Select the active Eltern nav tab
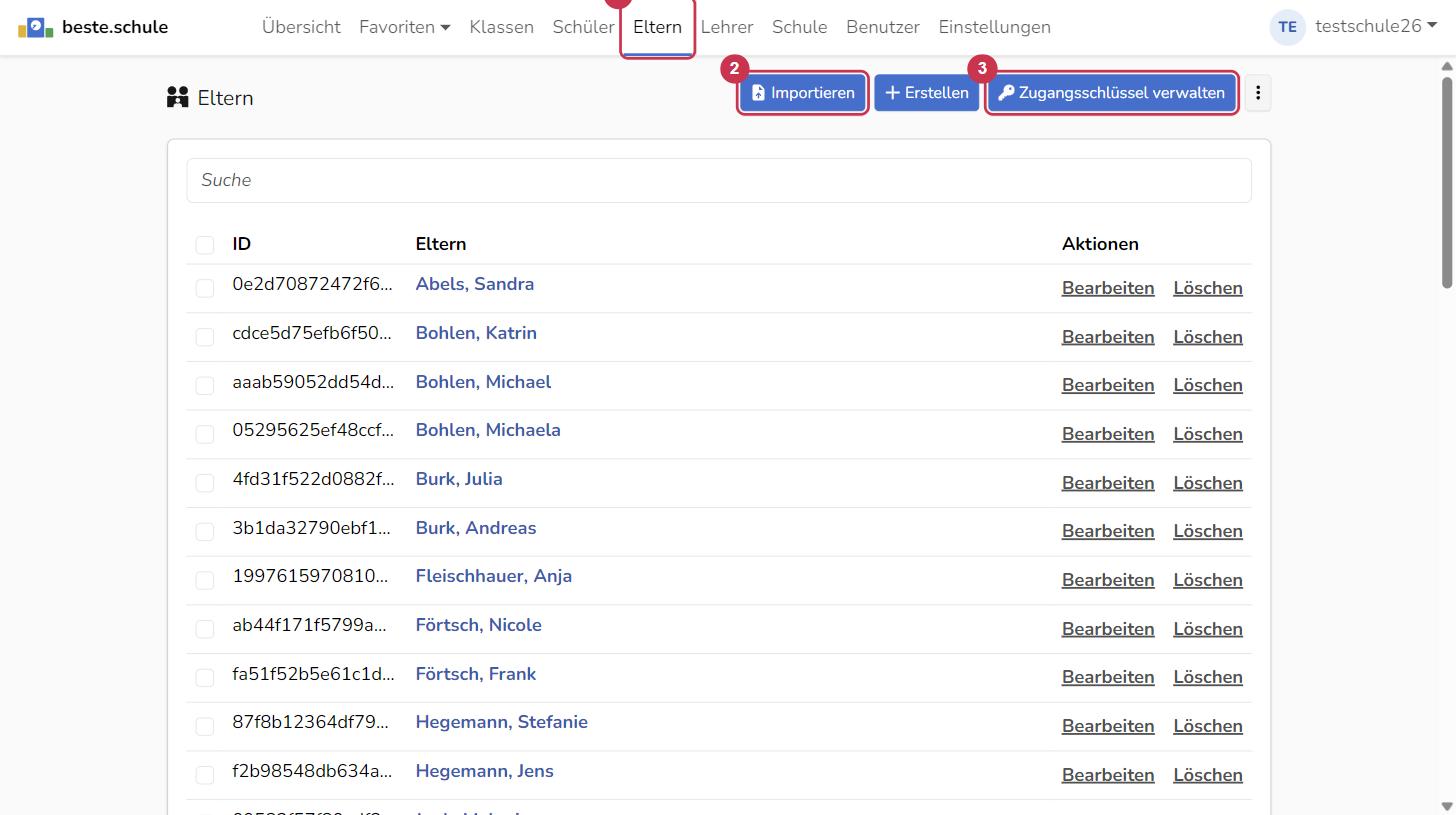1456x815 pixels. tap(657, 27)
